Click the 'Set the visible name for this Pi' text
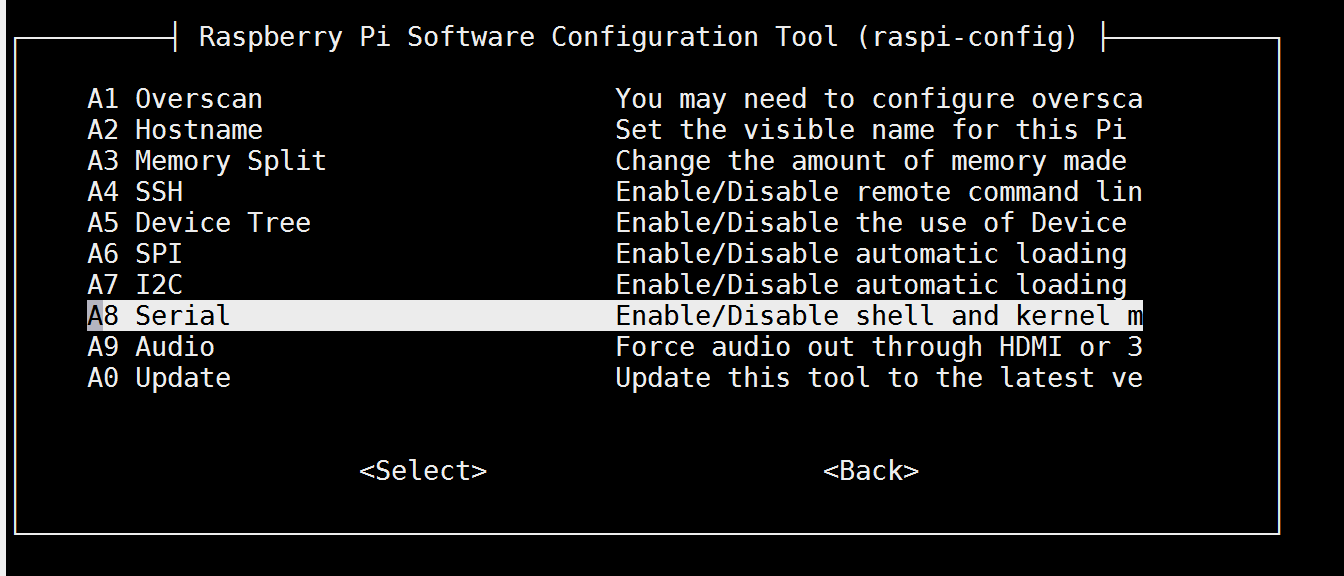1344x576 pixels. (871, 130)
